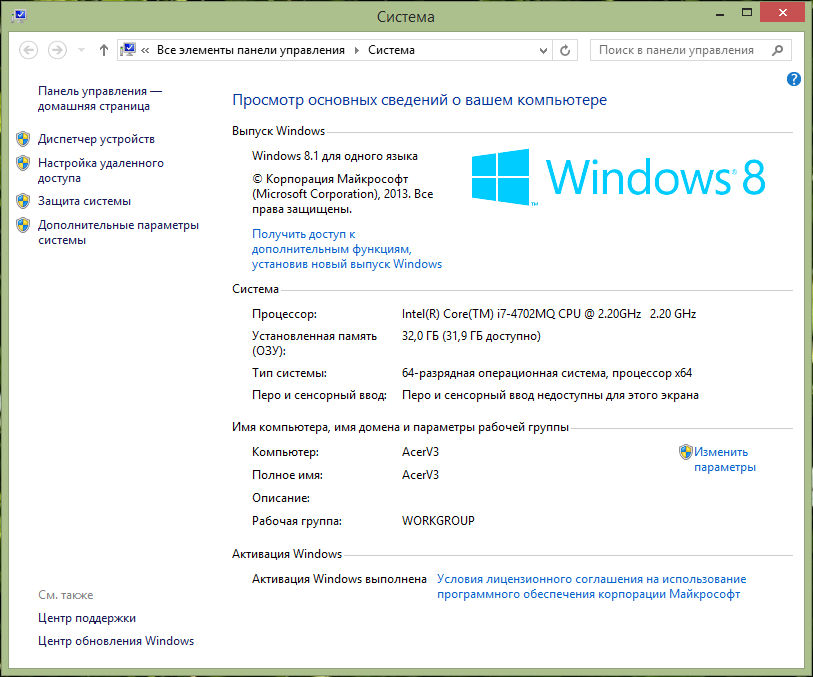Click shield icon beside Дополнительные параметры системы

[x=23, y=225]
